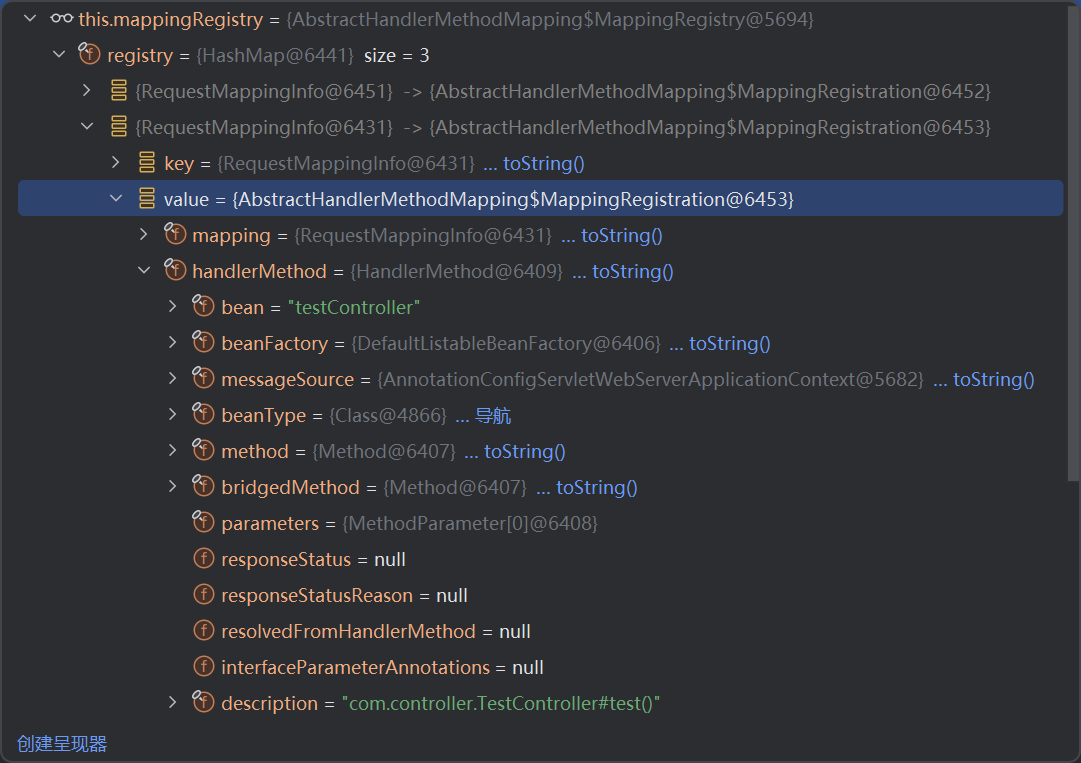Screen dimensions: 1081x763
Task: Click the field icon next to bean
Action: coord(204,307)
